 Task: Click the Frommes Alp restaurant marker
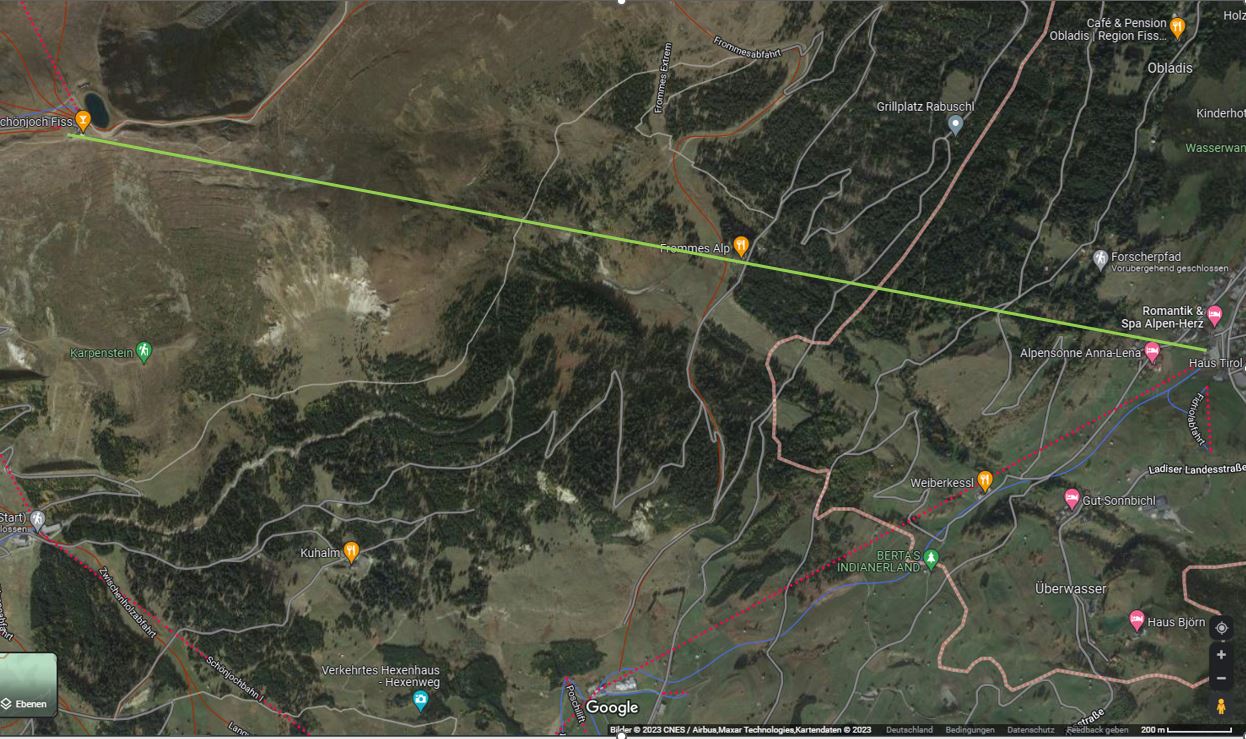click(741, 245)
